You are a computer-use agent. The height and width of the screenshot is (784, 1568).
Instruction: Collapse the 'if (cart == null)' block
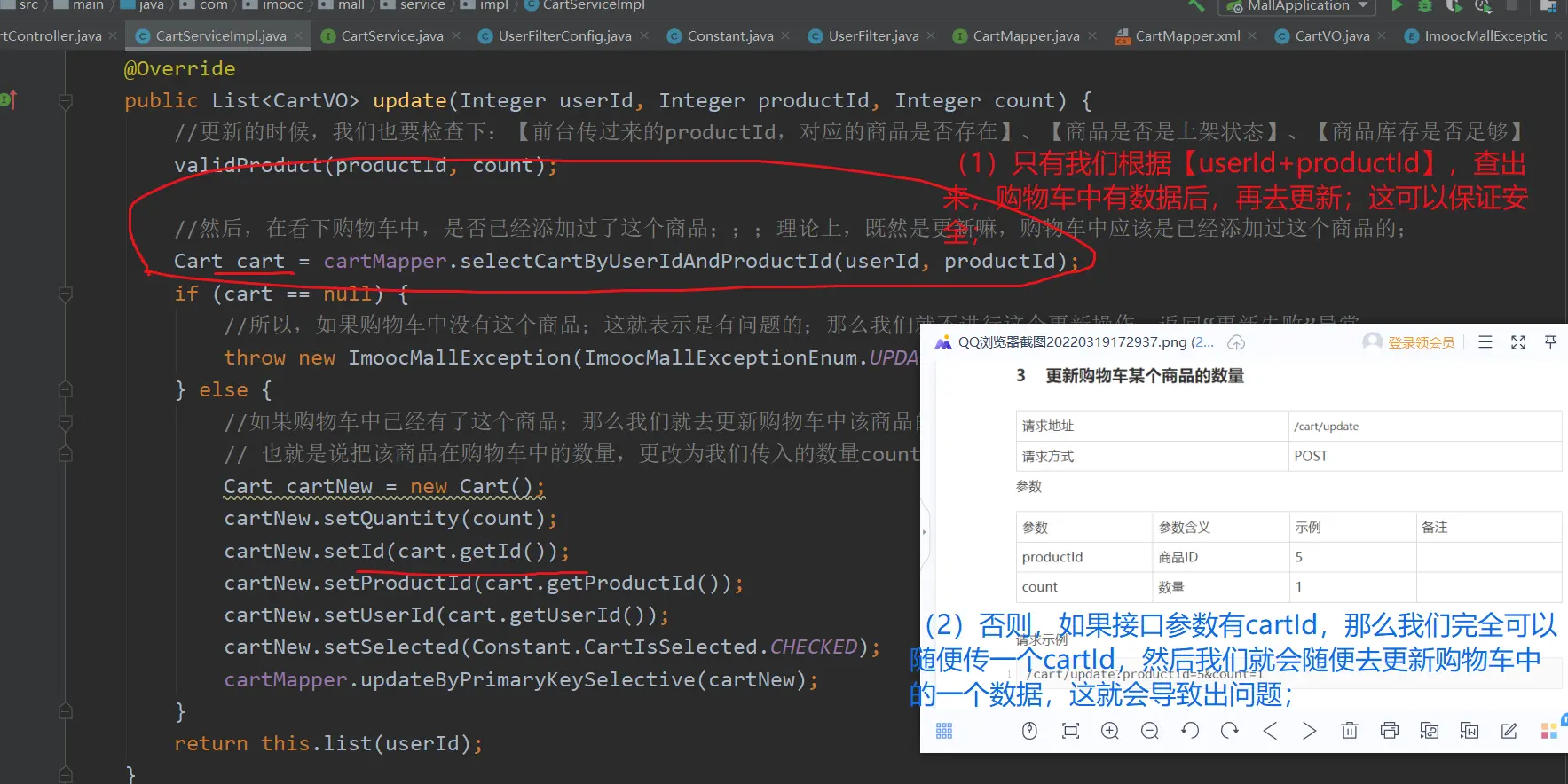66,294
